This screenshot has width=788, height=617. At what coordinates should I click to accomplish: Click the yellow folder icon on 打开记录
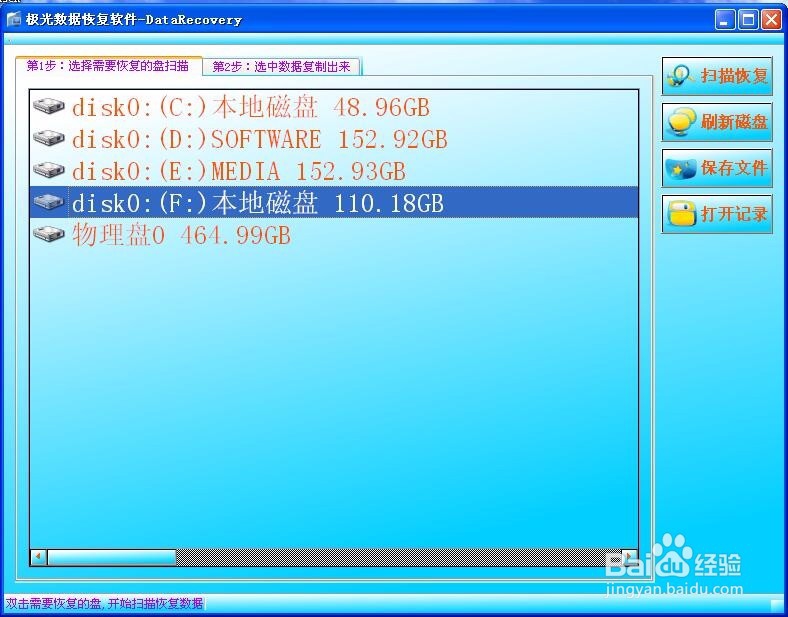681,214
